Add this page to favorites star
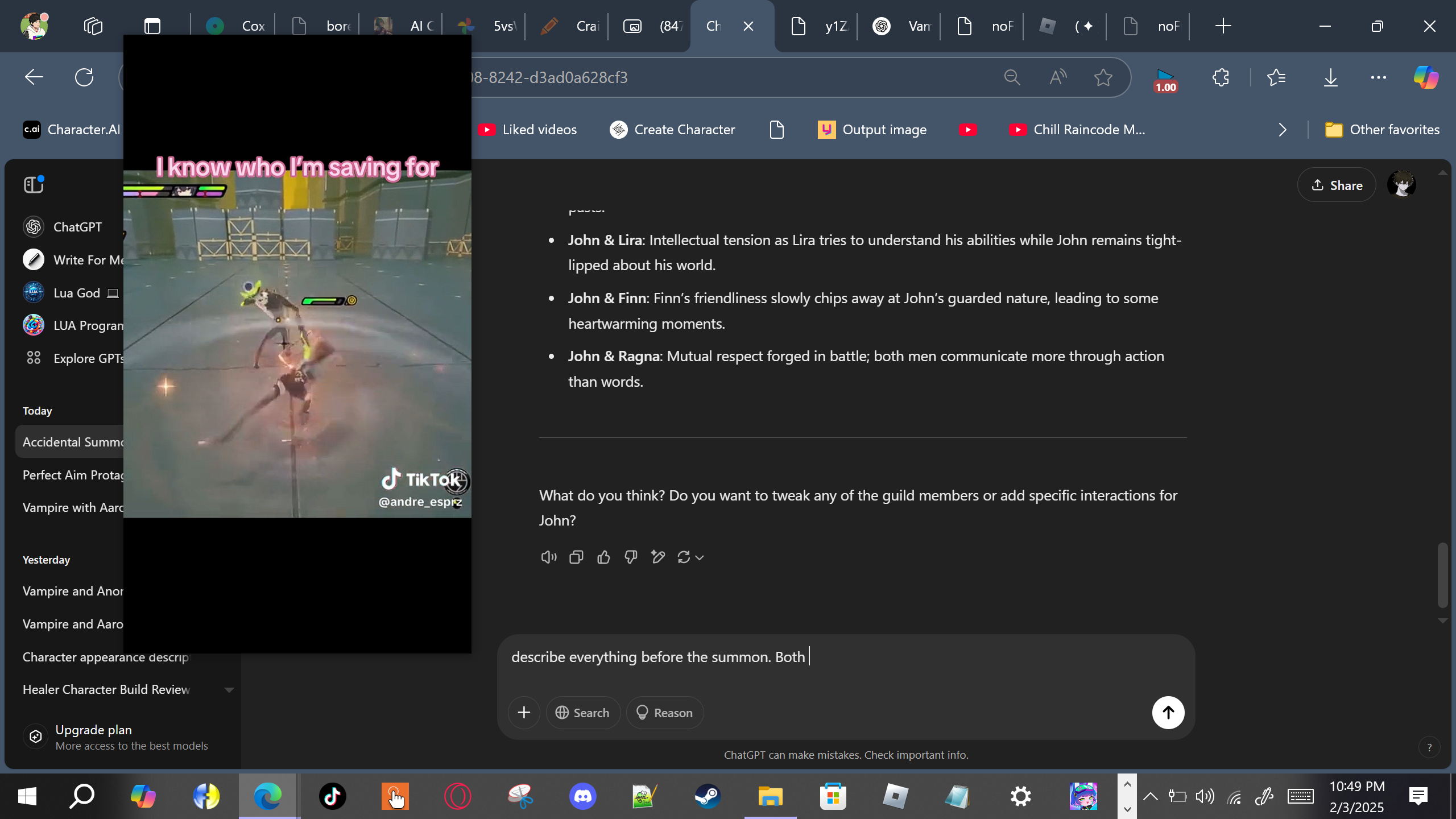Screen dimensions: 1456x819 coord(1103,77)
